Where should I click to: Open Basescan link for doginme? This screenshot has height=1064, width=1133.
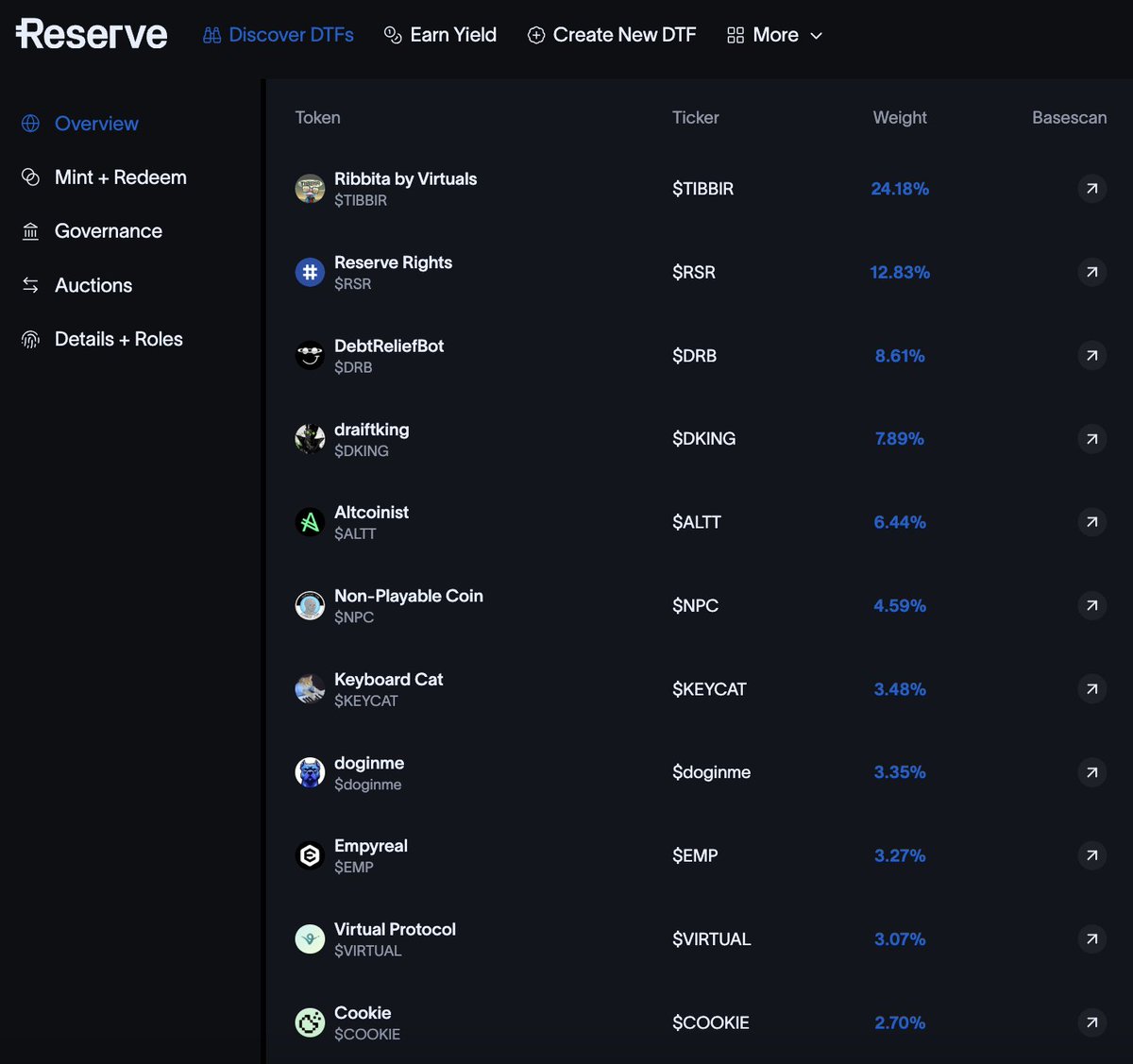[1091, 772]
